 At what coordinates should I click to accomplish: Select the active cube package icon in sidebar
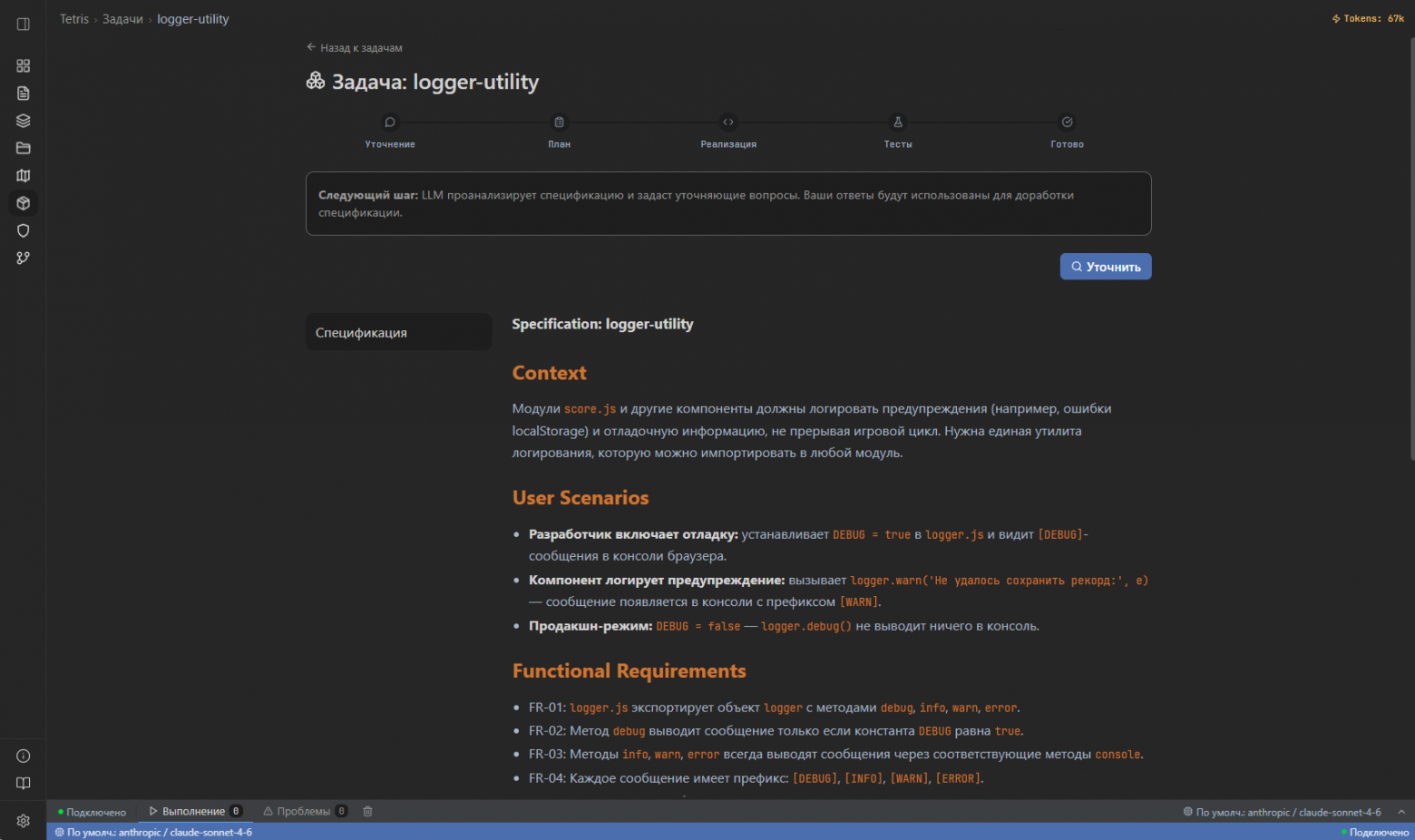point(24,203)
